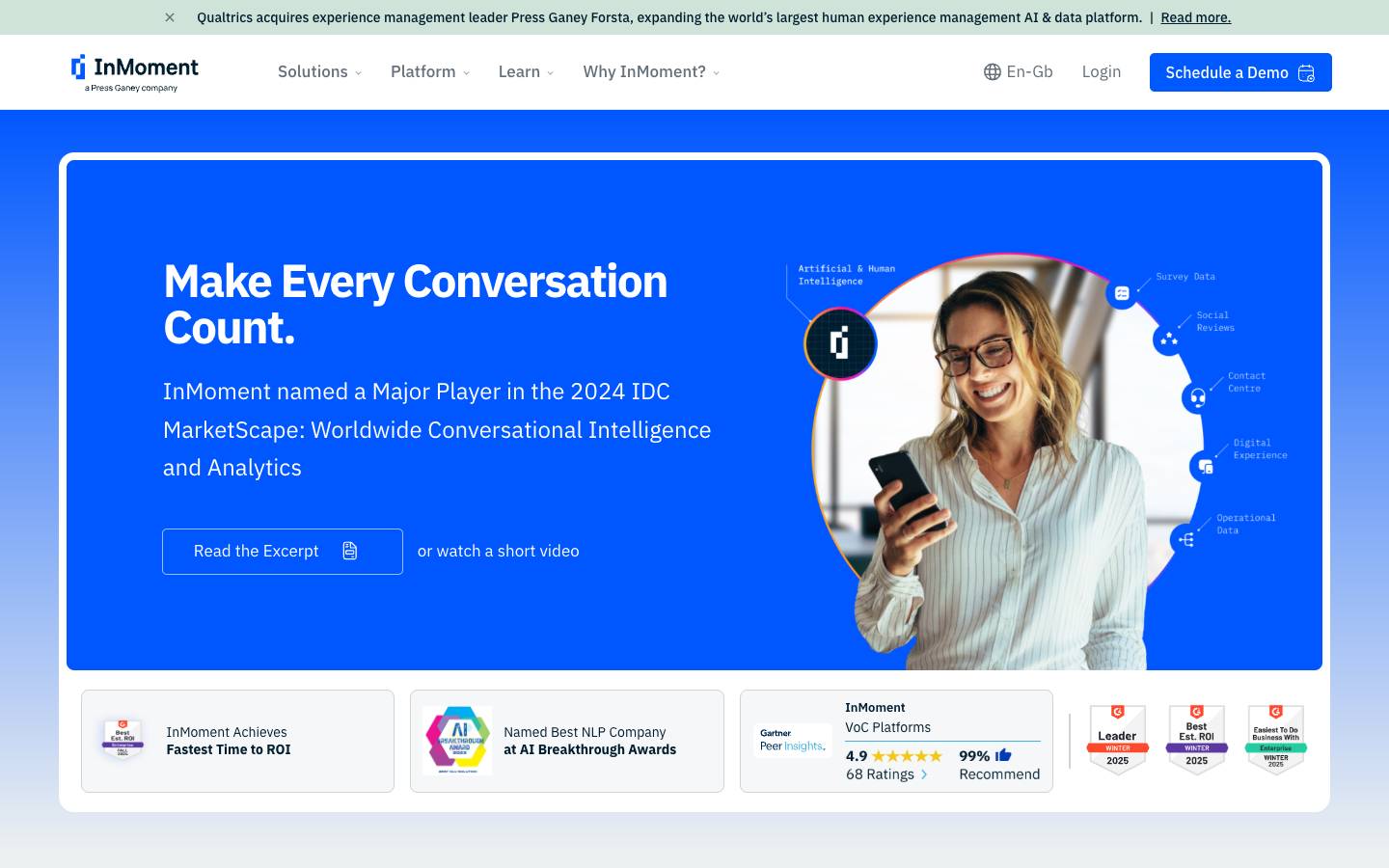Click the G2 Leader Winter 2025 badge
1389x868 pixels.
tap(1118, 740)
